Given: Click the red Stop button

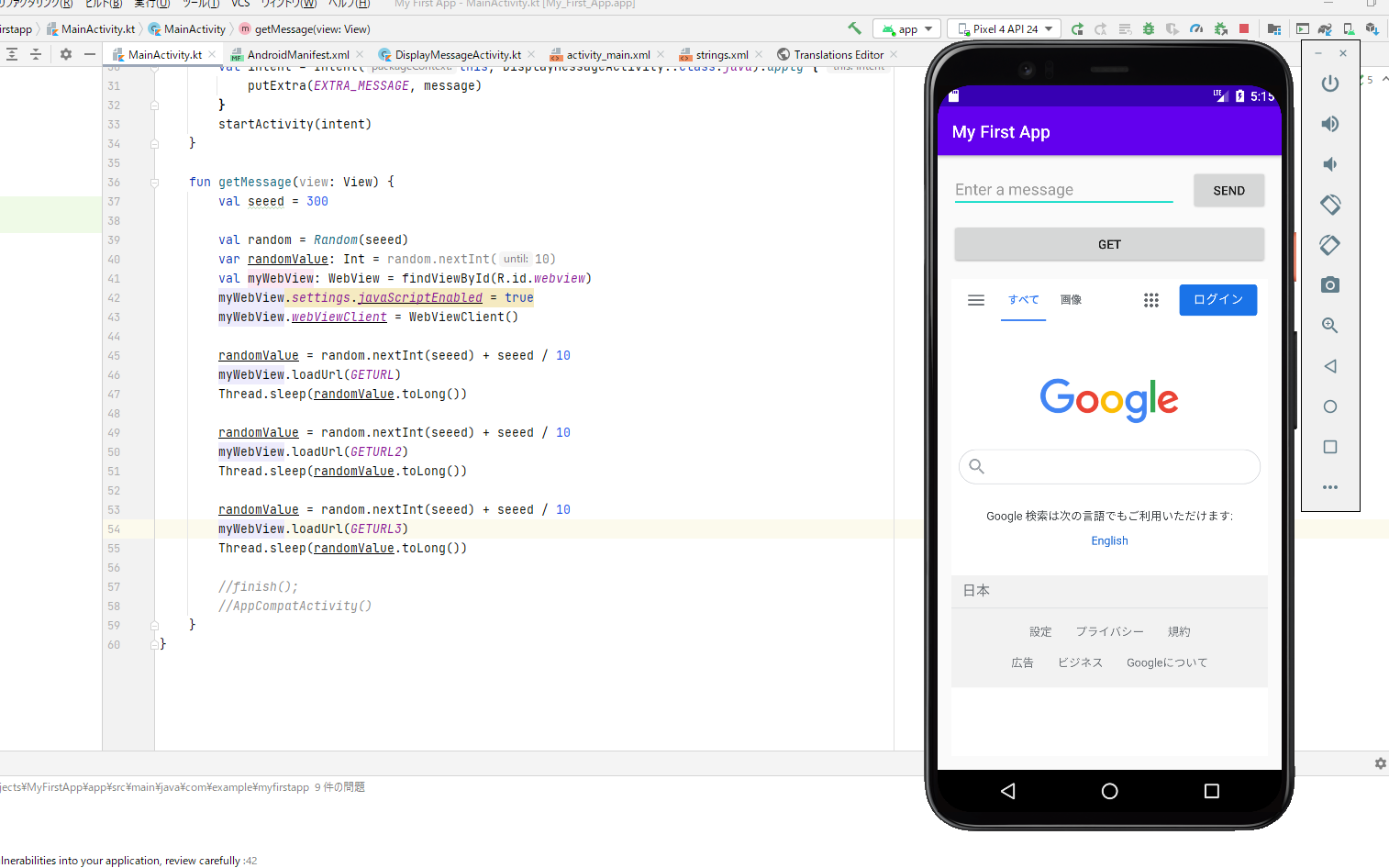Looking at the screenshot, I should [1244, 28].
